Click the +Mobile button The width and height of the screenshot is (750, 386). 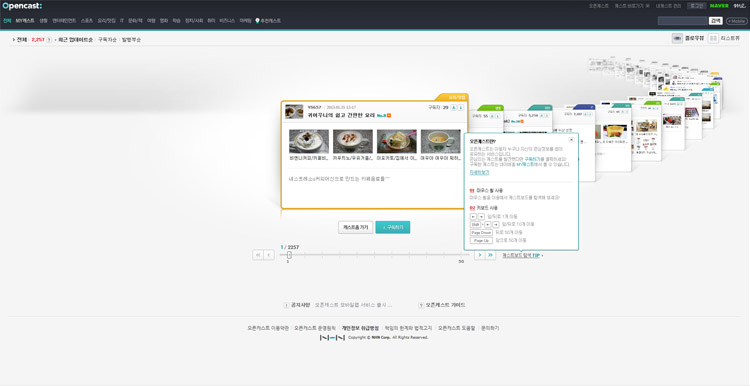(737, 21)
